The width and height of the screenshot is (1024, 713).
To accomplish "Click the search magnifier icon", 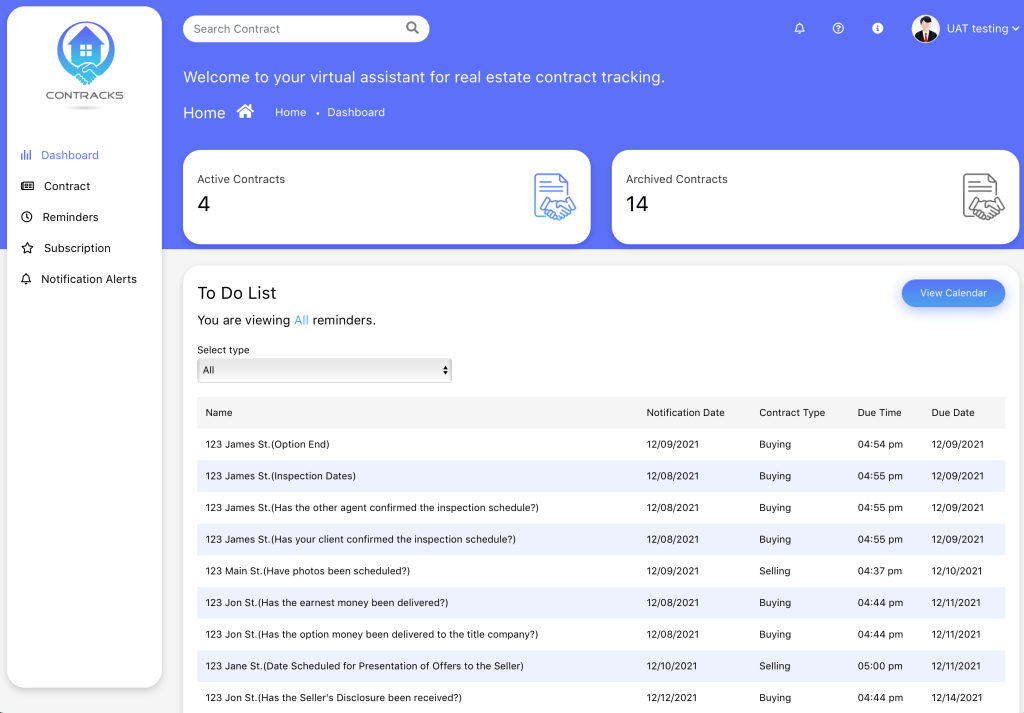I will [412, 28].
